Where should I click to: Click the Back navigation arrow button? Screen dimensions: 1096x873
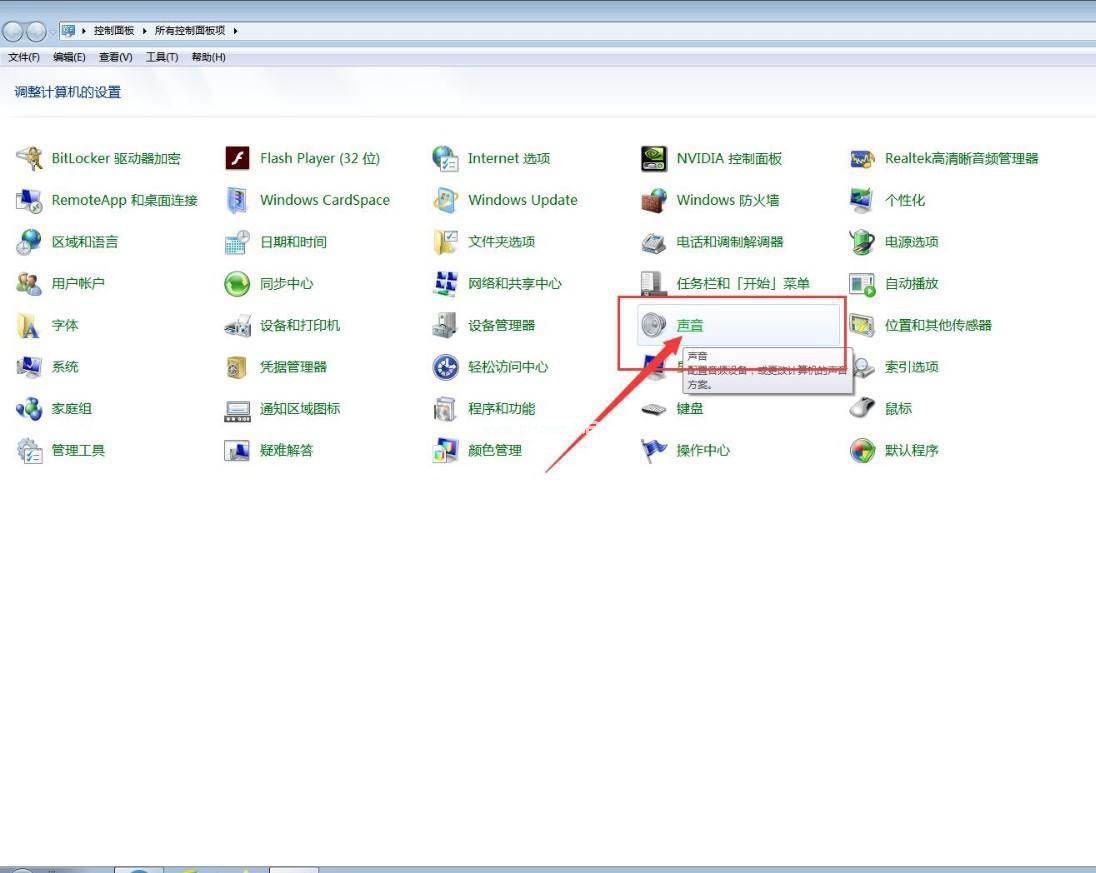point(13,31)
